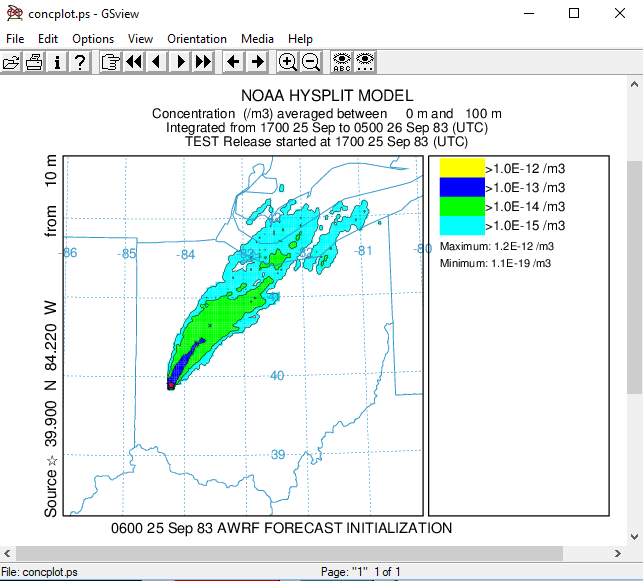
Task: Click the Help question mark icon
Action: (80, 62)
